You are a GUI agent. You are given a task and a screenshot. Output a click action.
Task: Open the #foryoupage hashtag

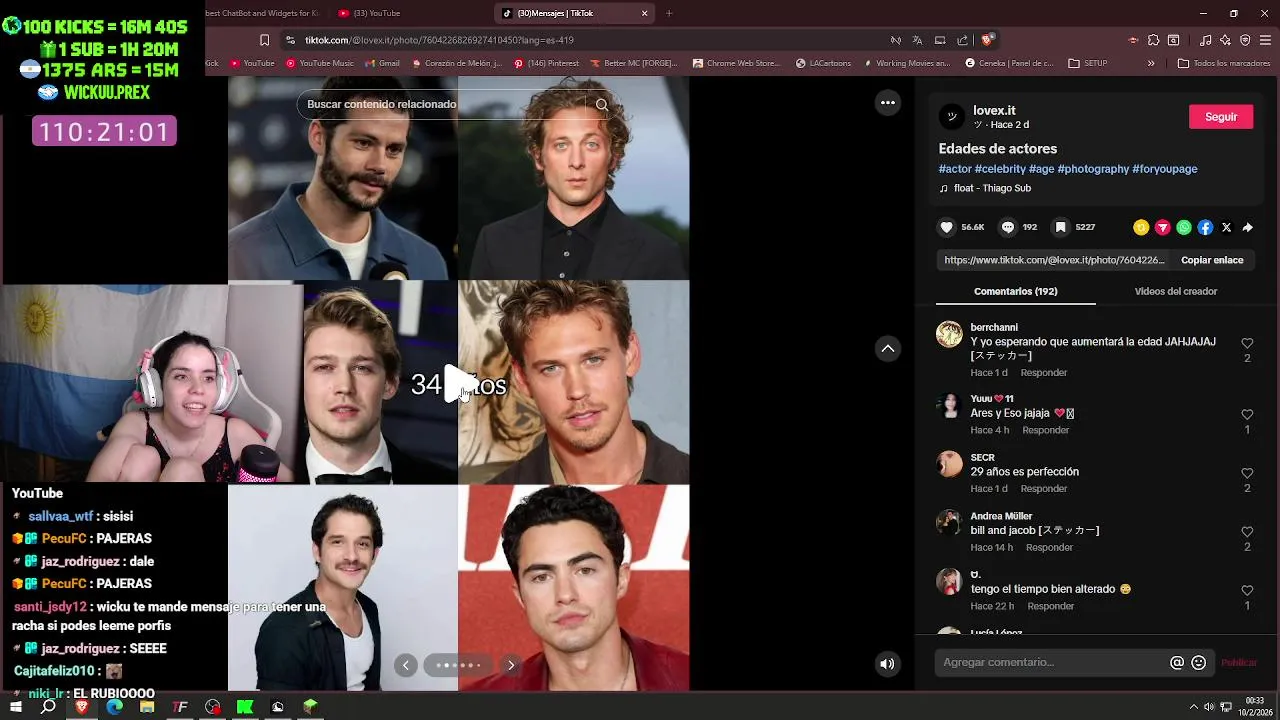1165,169
